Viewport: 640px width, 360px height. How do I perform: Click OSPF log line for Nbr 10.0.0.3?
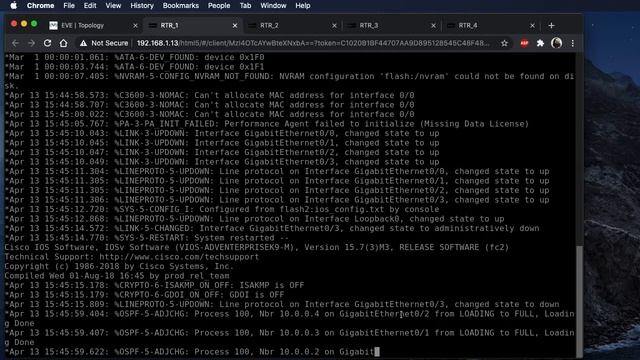[289, 338]
